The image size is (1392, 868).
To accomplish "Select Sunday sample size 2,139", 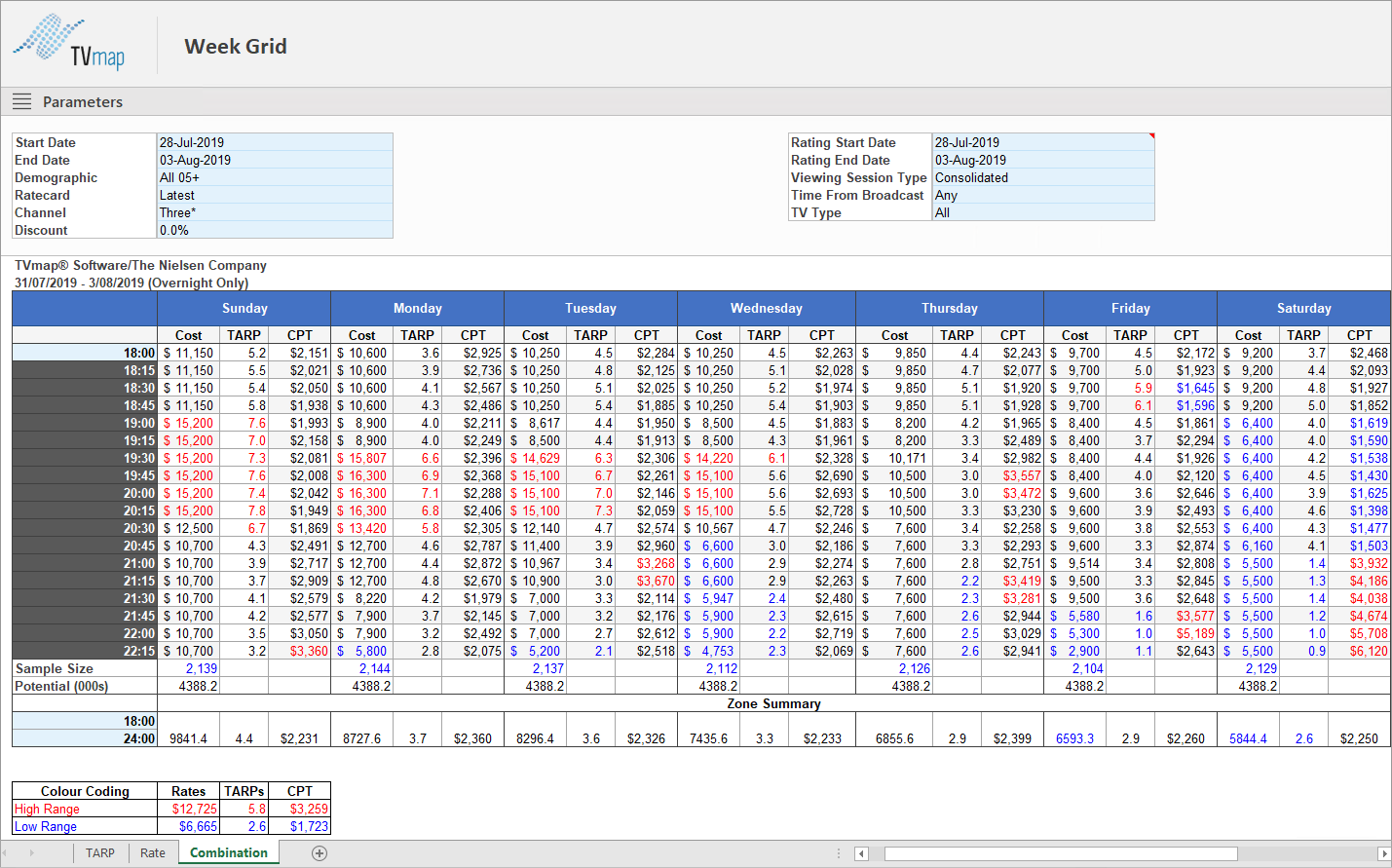I will click(189, 668).
